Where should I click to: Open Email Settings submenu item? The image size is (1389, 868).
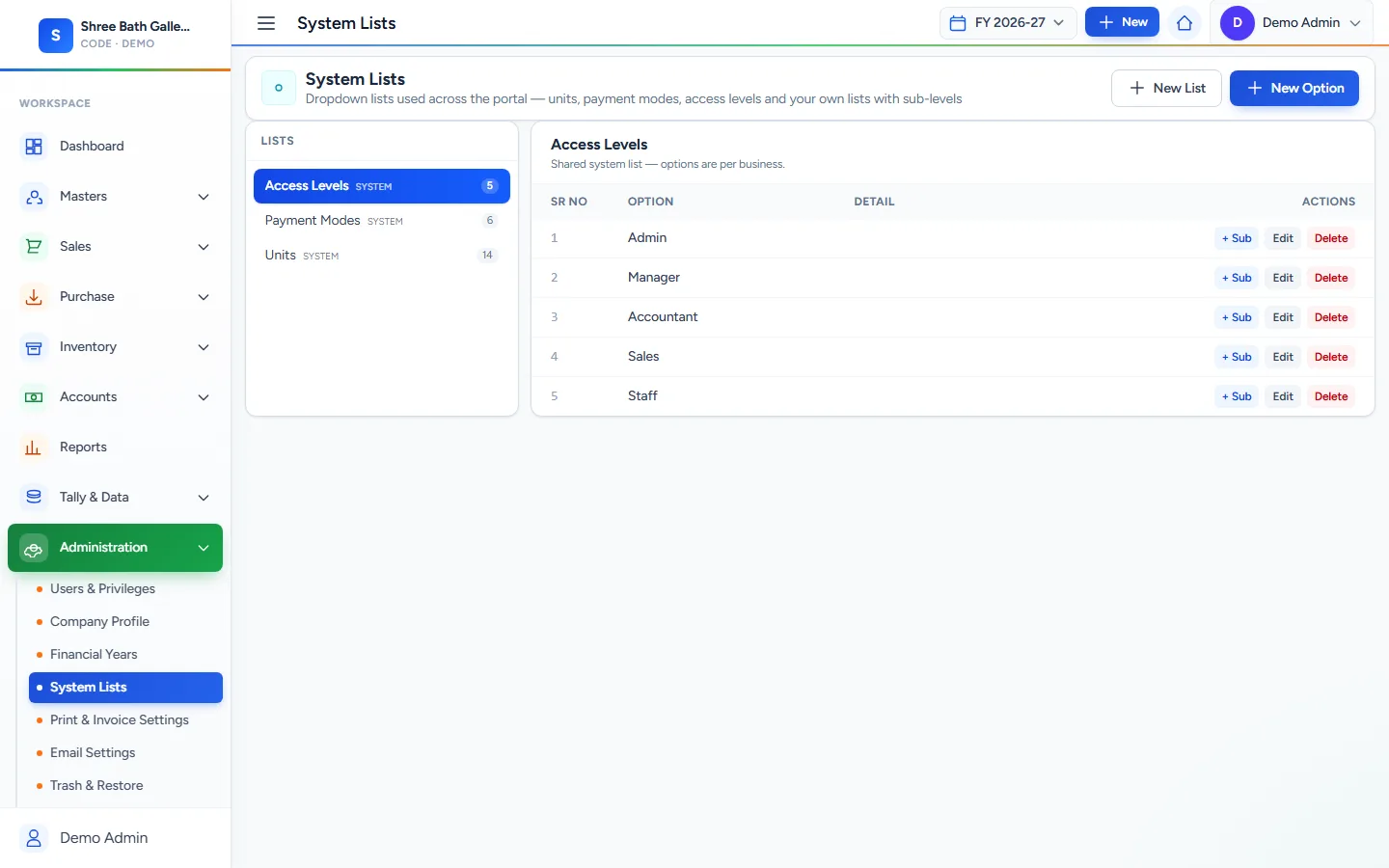(125, 753)
